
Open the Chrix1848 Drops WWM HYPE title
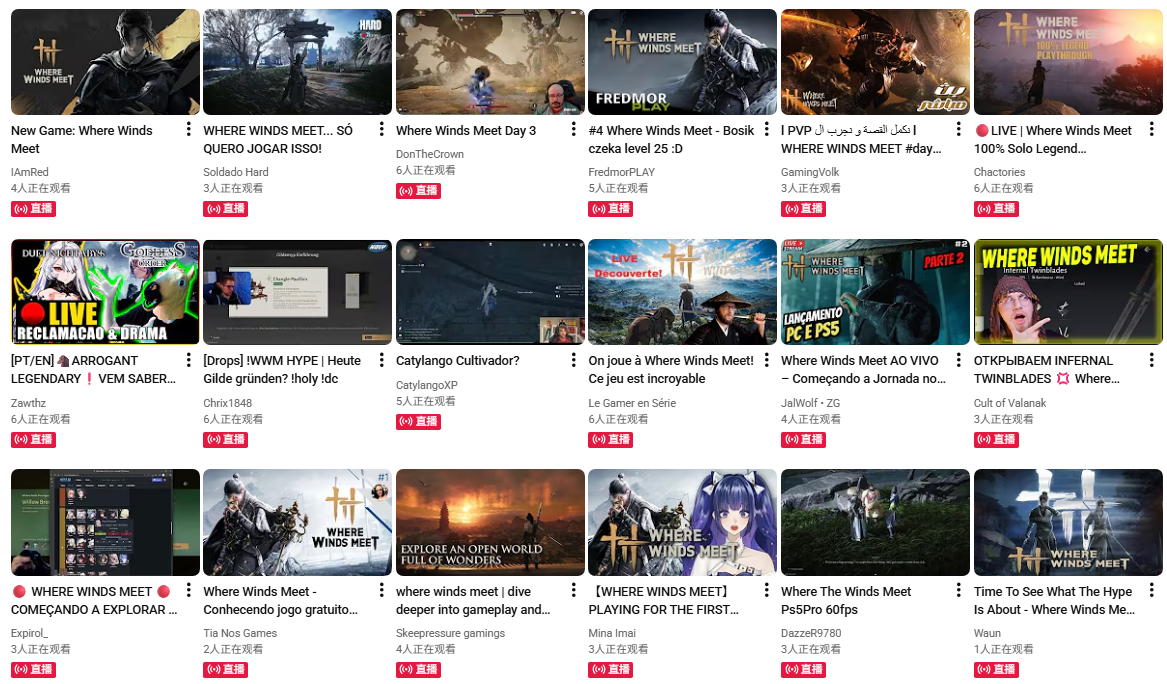coord(282,370)
